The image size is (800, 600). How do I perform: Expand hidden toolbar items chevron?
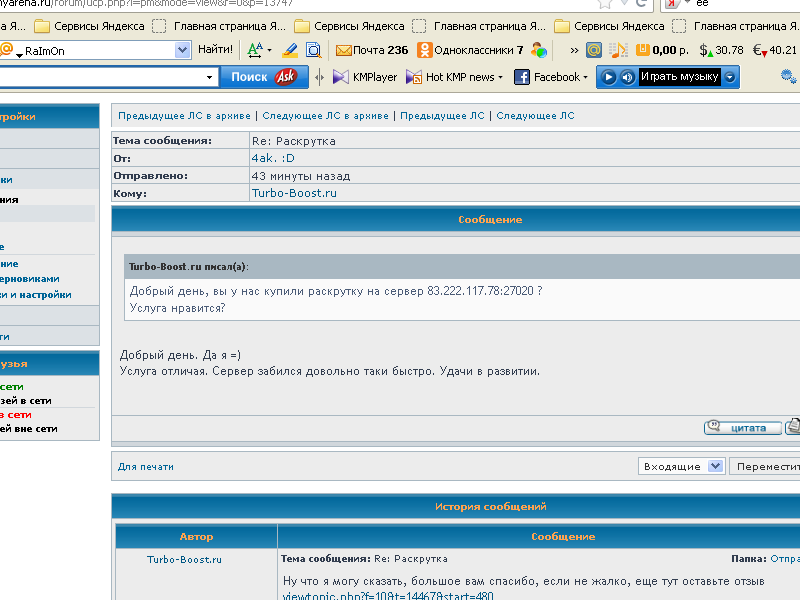574,50
